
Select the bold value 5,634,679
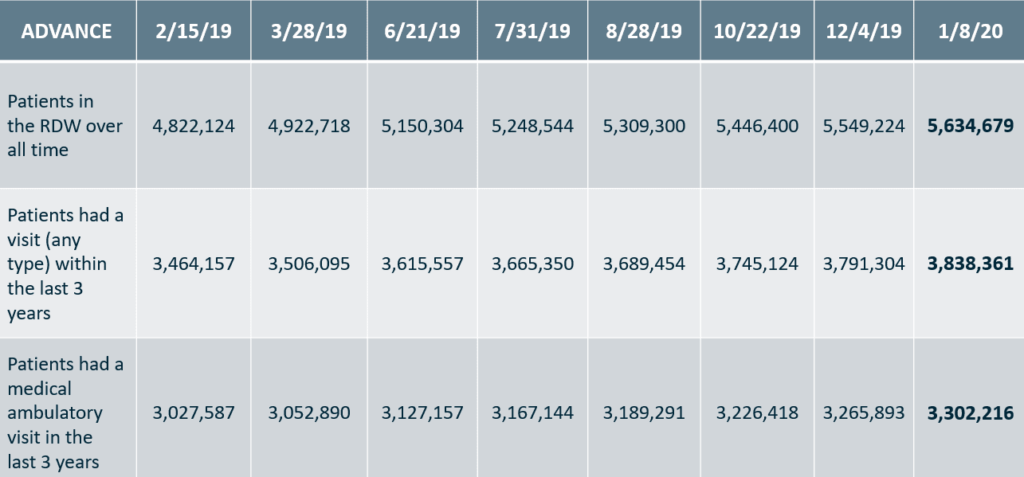tap(970, 126)
